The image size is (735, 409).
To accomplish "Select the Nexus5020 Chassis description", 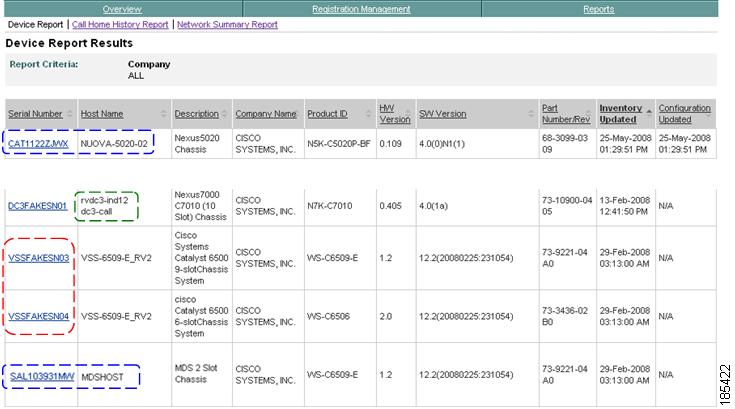I will 197,144.
